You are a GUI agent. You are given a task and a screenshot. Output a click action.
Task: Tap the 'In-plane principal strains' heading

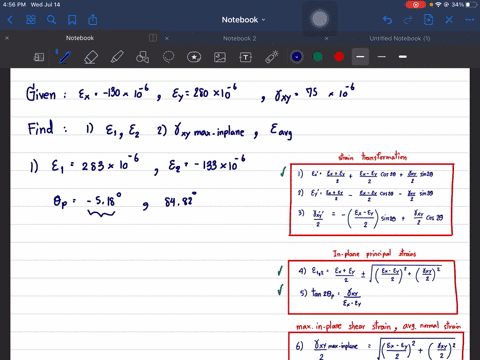coord(374,254)
